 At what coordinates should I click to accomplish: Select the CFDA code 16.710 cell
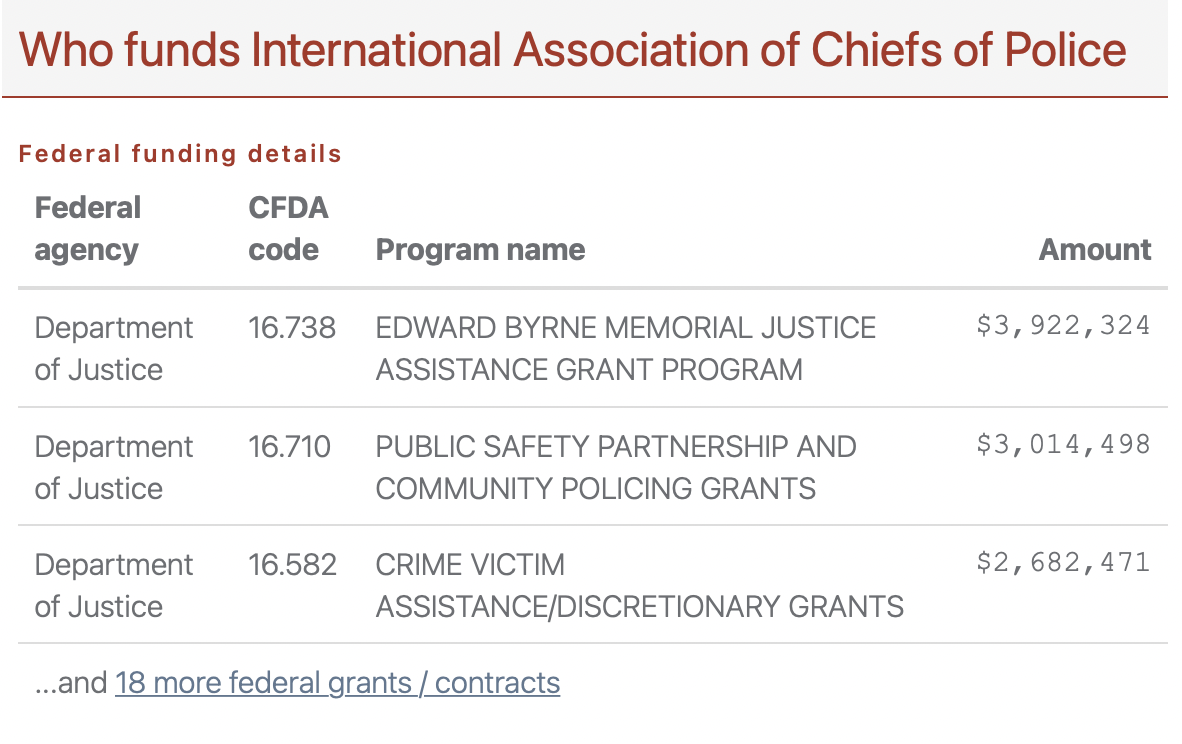[x=289, y=447]
